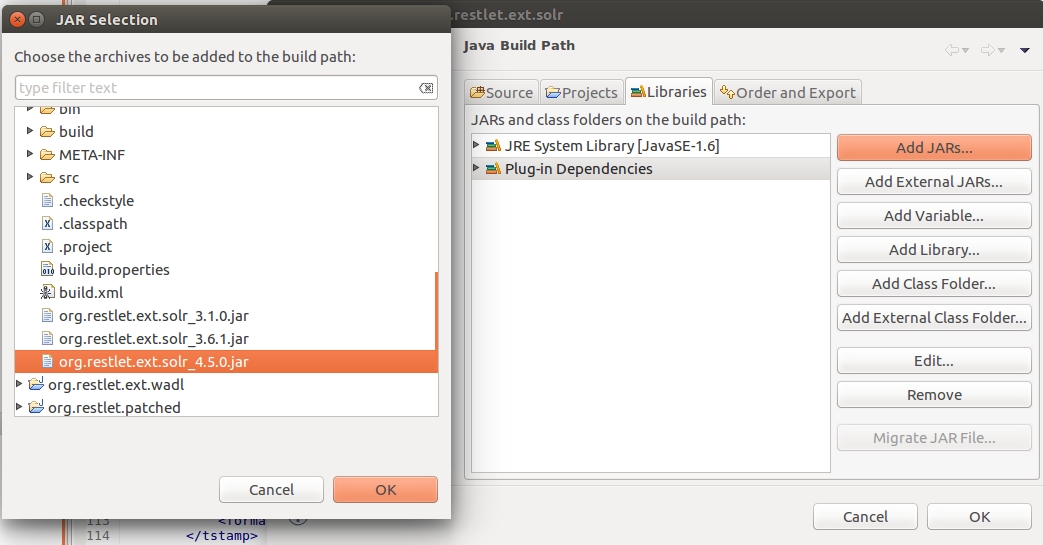Click the org.restlet.ext.solr_4.5.0.jar file icon

pyautogui.click(x=47, y=361)
